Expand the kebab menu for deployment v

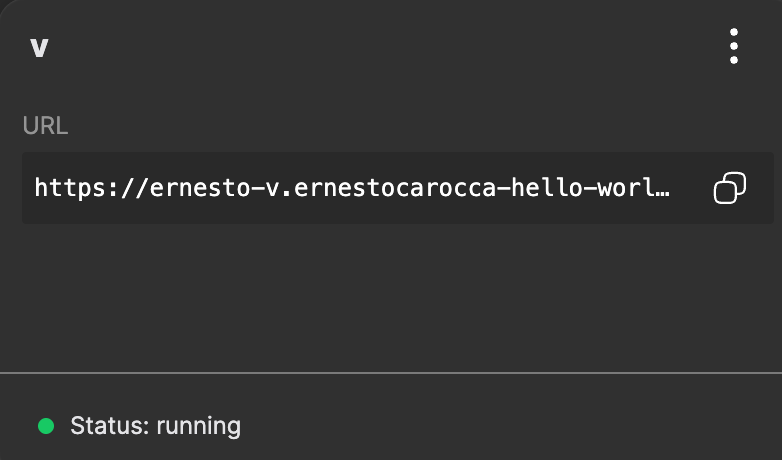coord(734,46)
